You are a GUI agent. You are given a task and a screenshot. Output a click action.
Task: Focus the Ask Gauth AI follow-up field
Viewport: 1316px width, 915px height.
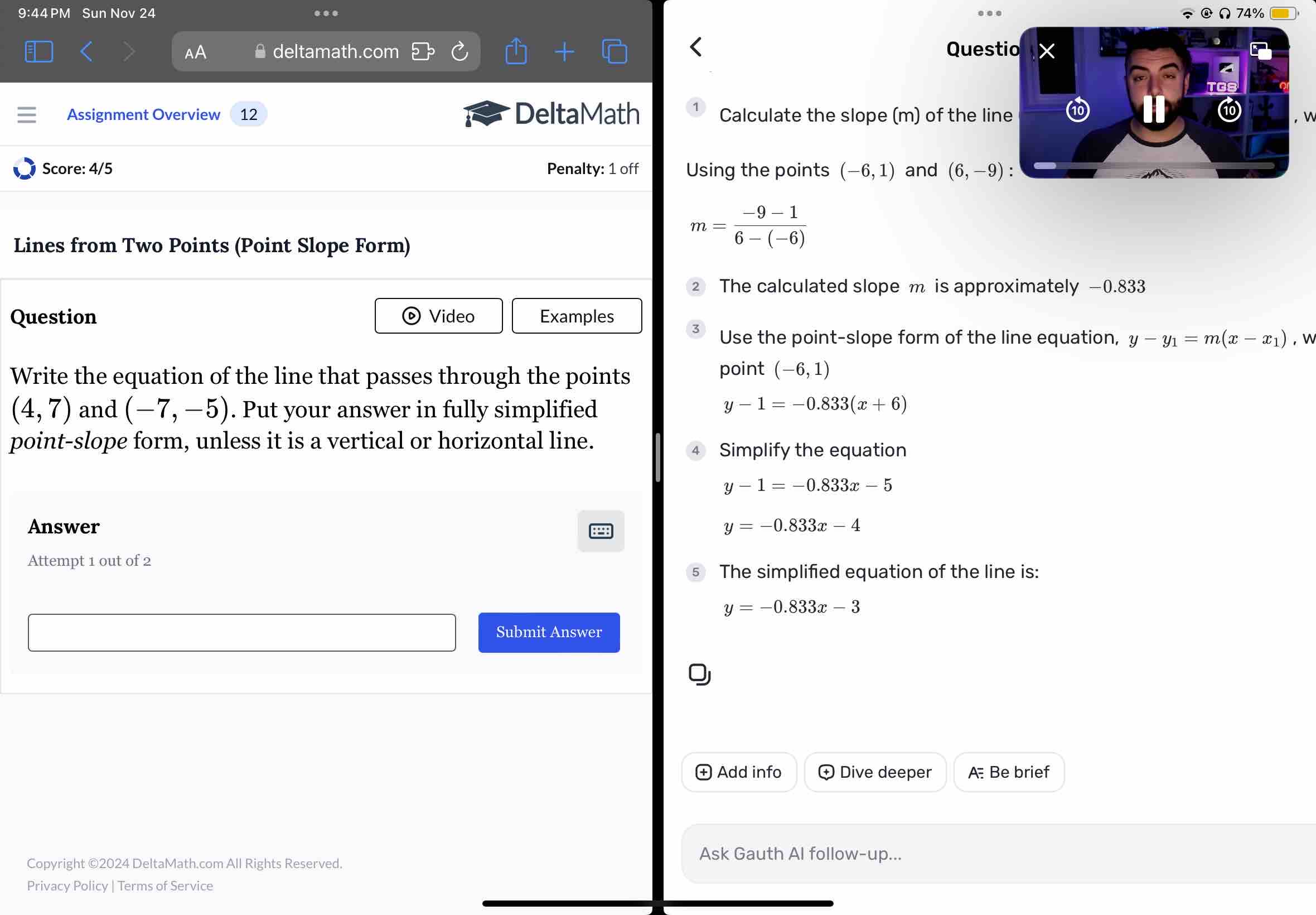[x=998, y=854]
